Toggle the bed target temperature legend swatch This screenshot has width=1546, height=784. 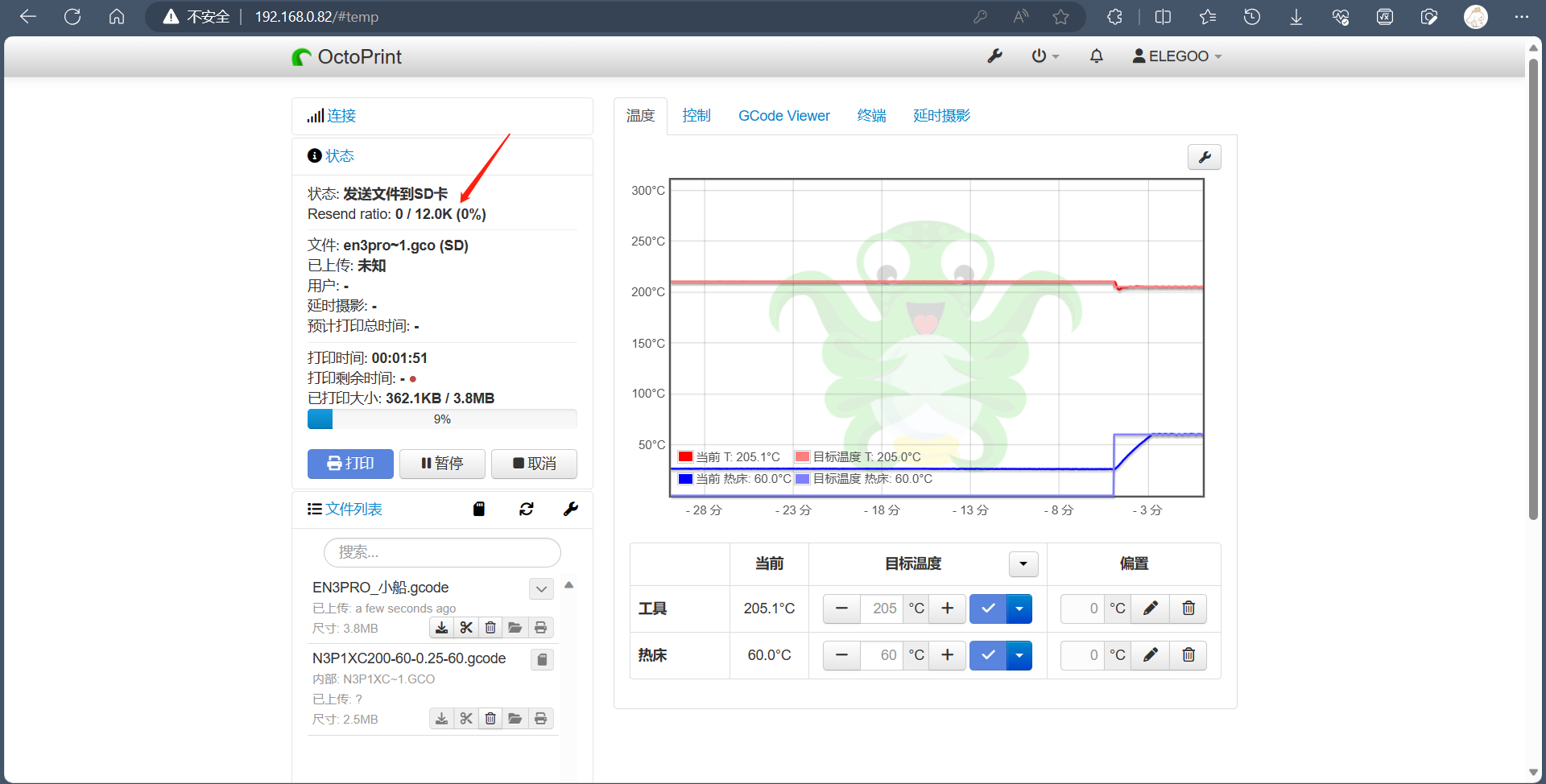pos(802,479)
